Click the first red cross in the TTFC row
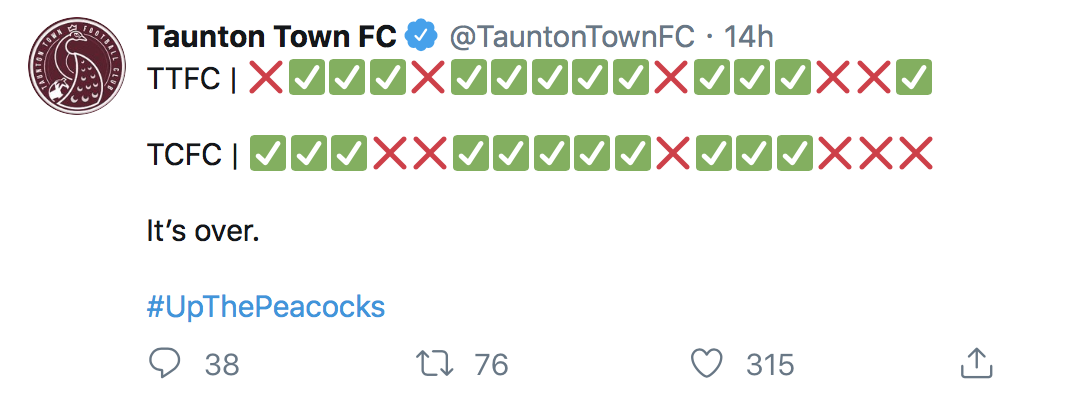Image resolution: width=1084 pixels, height=400 pixels. coord(265,77)
